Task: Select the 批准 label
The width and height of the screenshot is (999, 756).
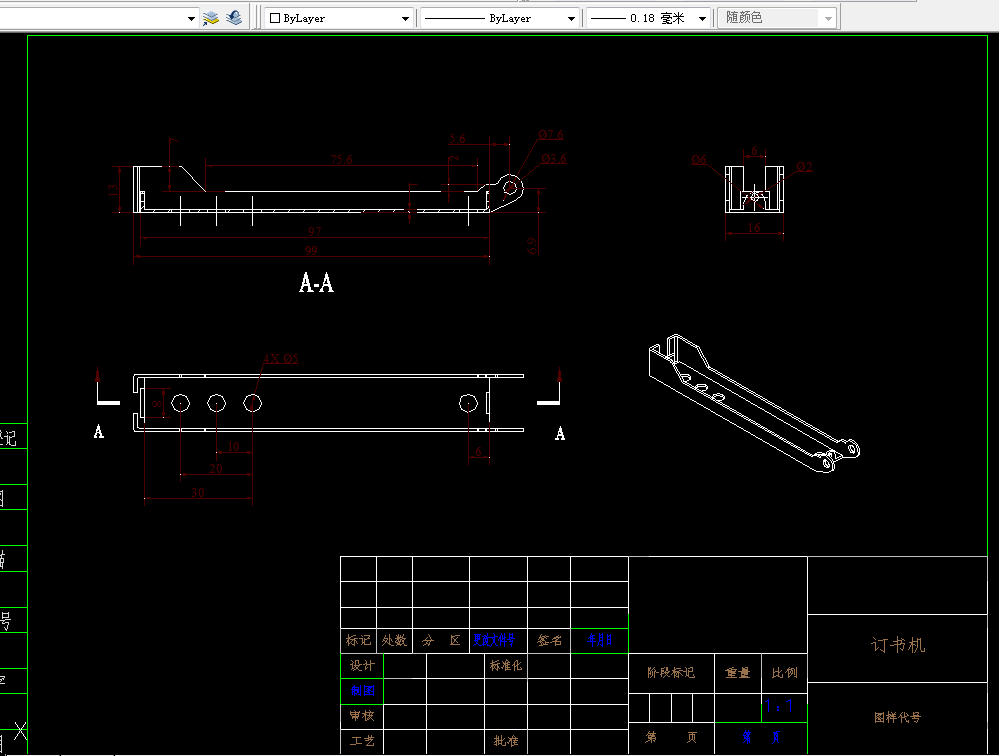Action: (506, 741)
